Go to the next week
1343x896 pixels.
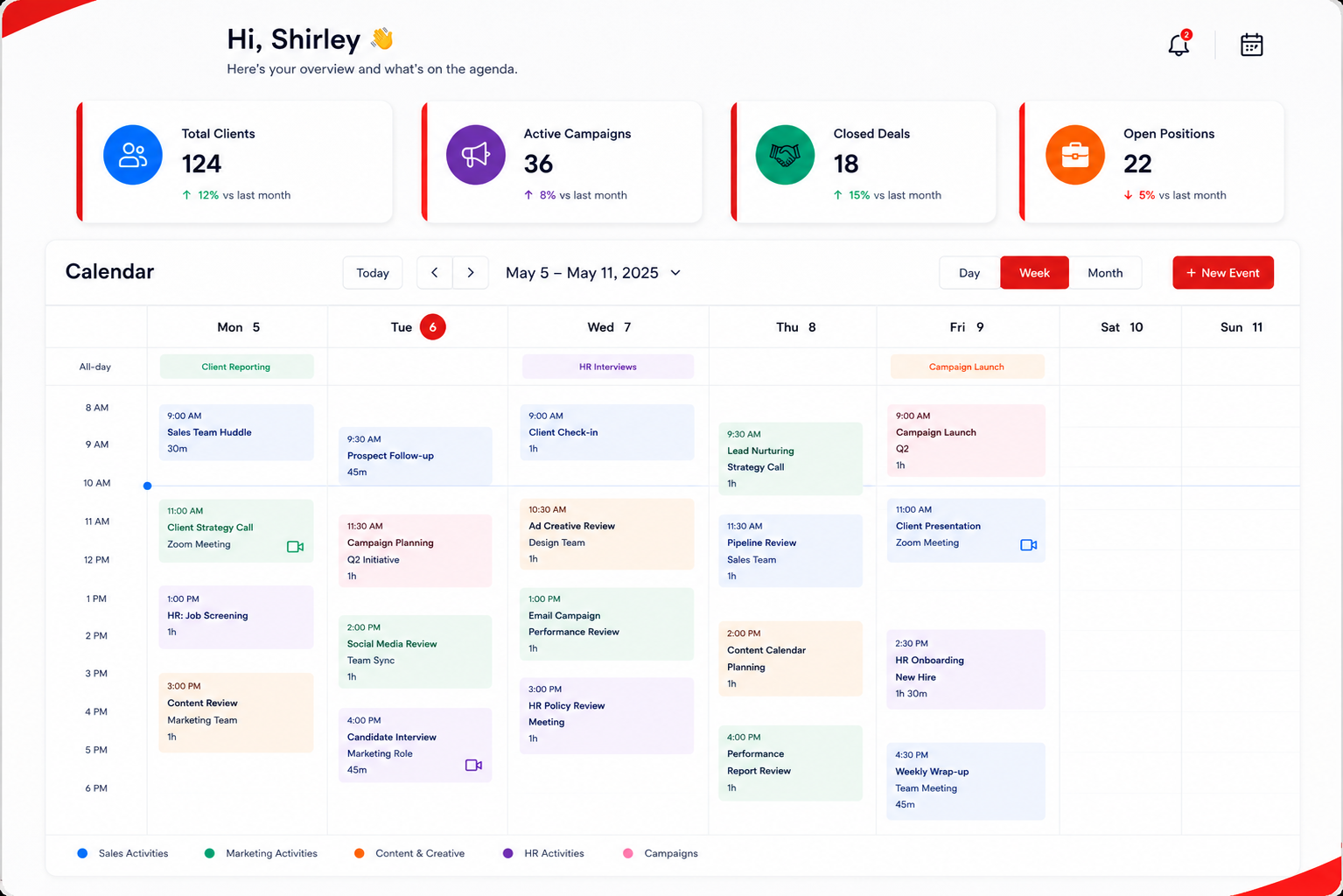pyautogui.click(x=471, y=273)
